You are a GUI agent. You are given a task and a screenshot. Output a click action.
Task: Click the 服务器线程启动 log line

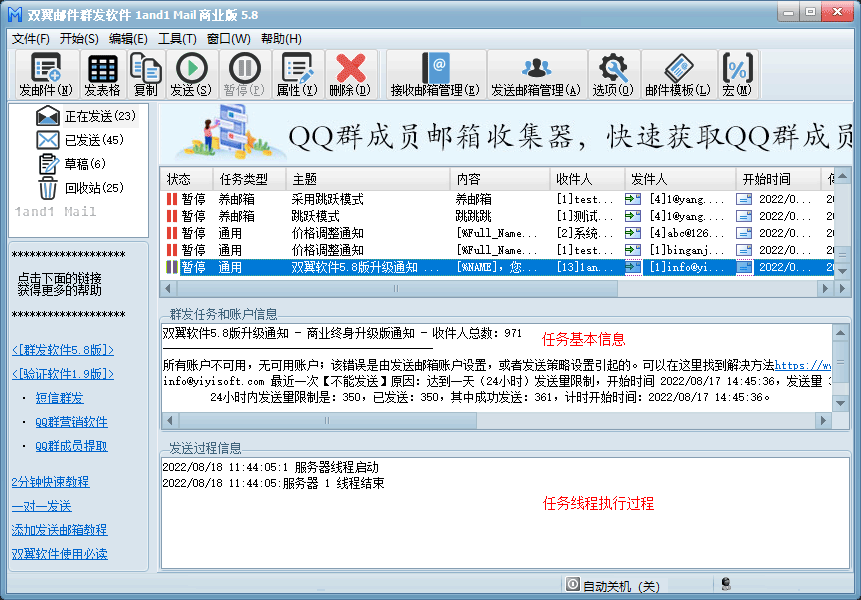[271, 467]
